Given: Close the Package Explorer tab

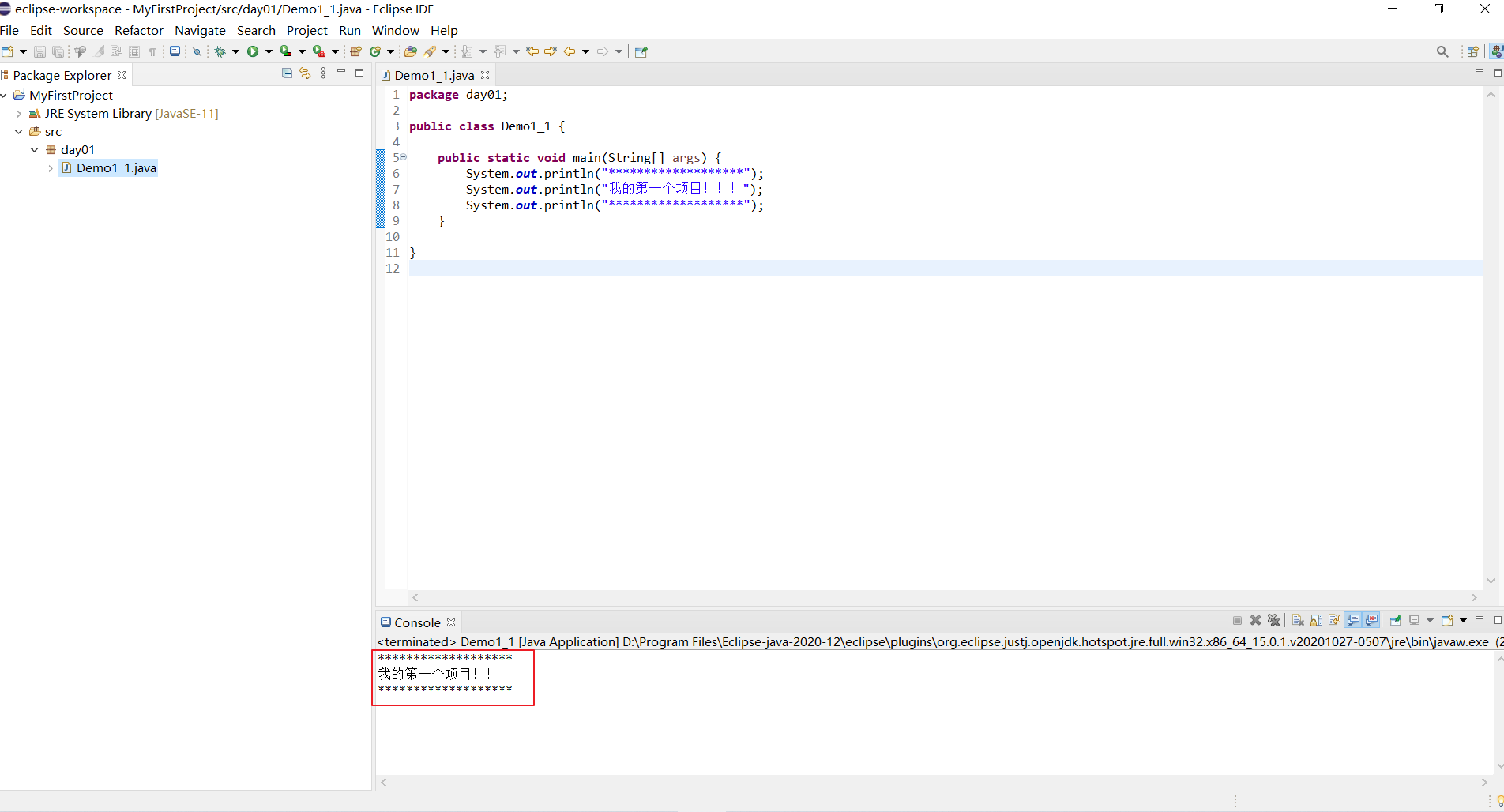Looking at the screenshot, I should (x=122, y=75).
